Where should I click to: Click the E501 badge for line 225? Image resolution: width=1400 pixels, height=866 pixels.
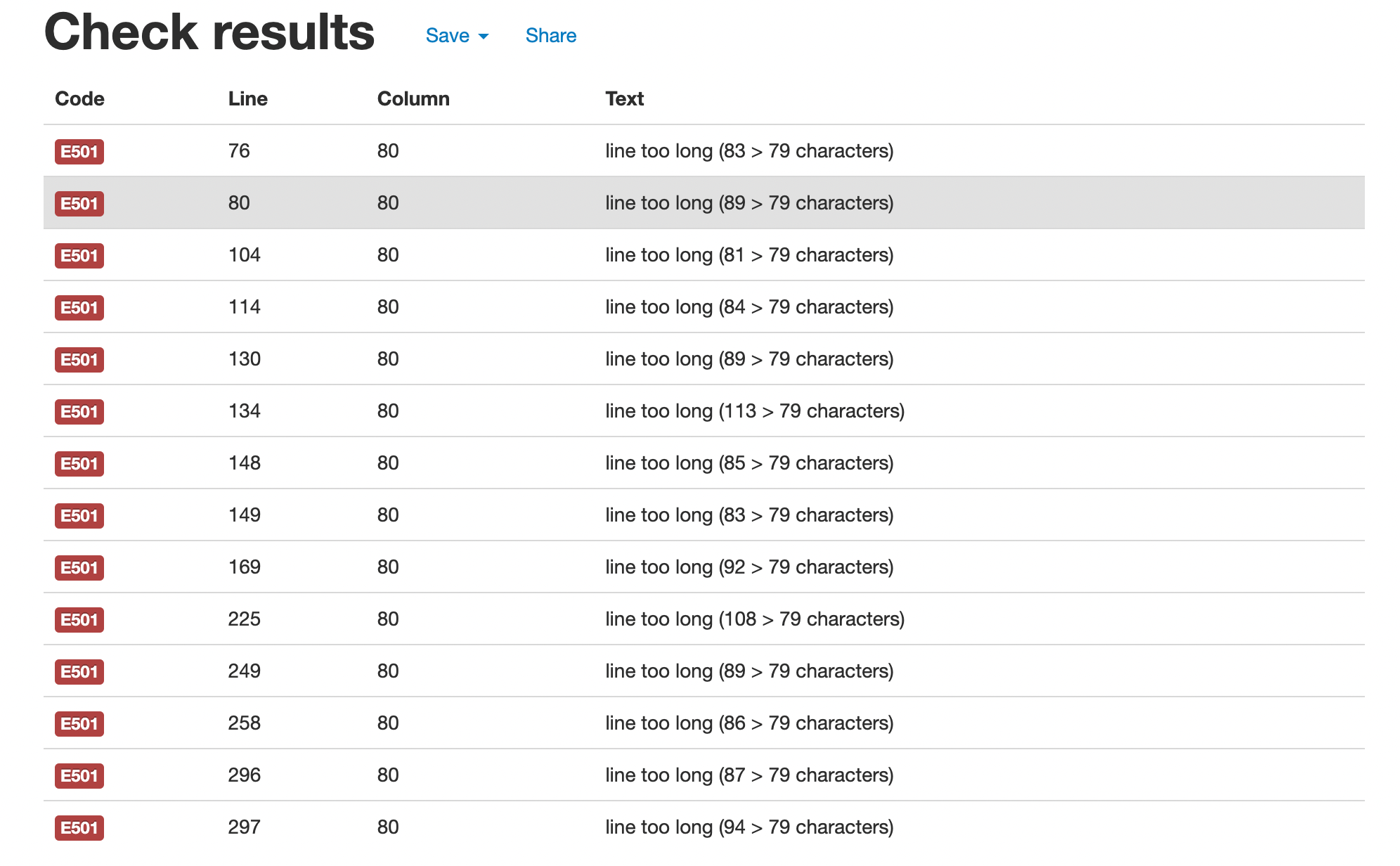pyautogui.click(x=79, y=620)
